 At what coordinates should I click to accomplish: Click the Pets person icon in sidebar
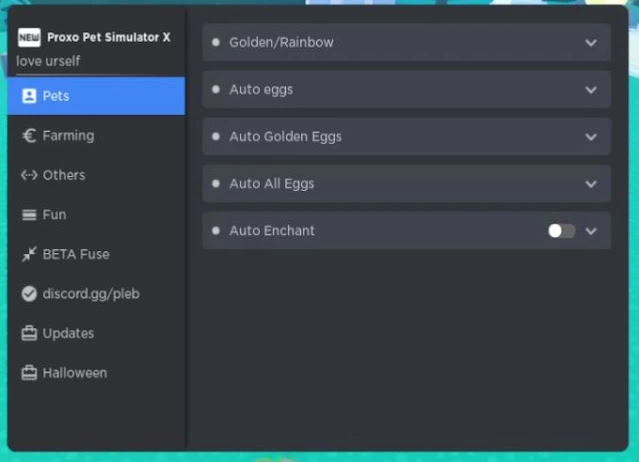29,96
